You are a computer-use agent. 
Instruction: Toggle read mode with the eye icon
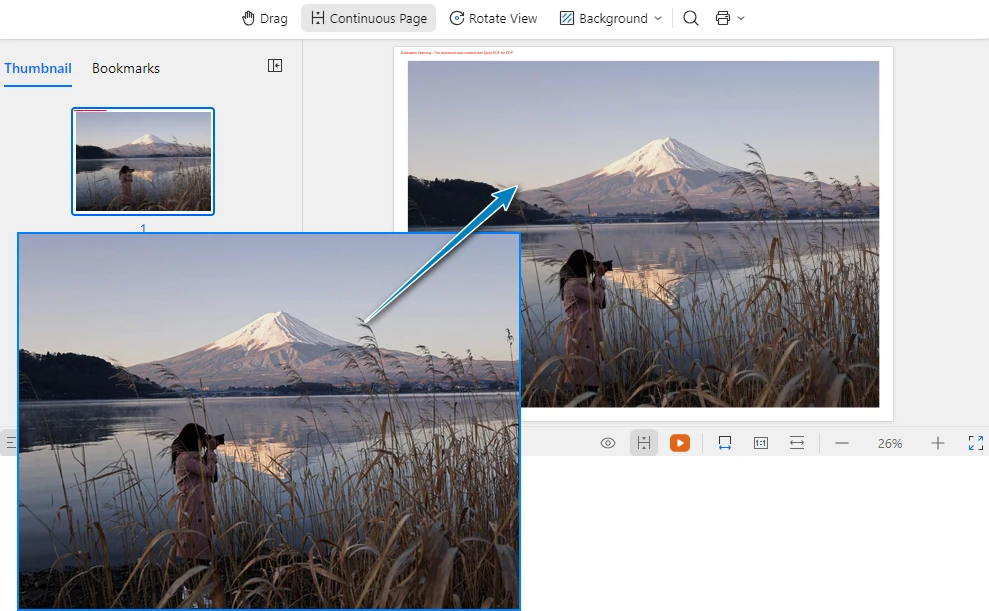click(607, 442)
